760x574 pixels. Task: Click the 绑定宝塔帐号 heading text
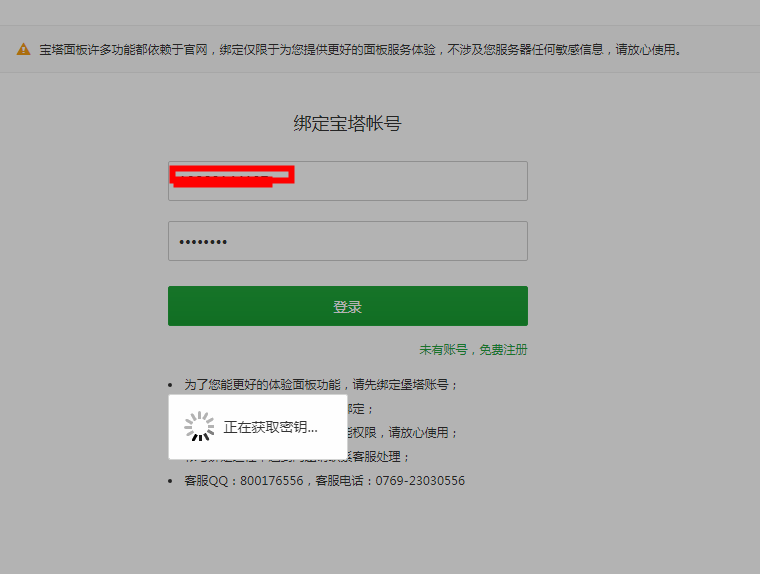tap(348, 123)
